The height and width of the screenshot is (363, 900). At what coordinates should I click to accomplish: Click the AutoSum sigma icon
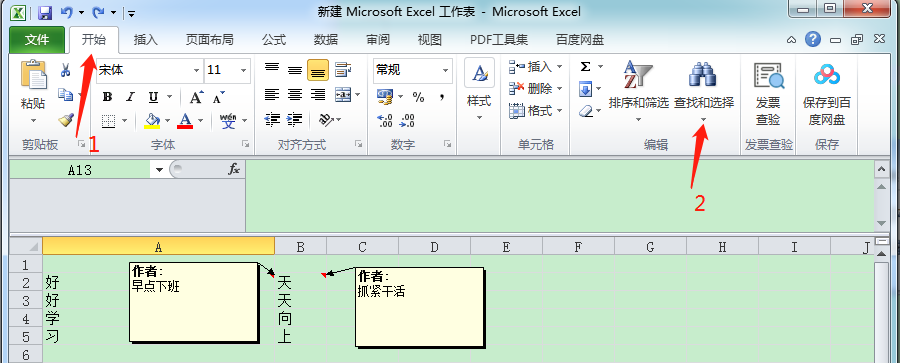(585, 67)
